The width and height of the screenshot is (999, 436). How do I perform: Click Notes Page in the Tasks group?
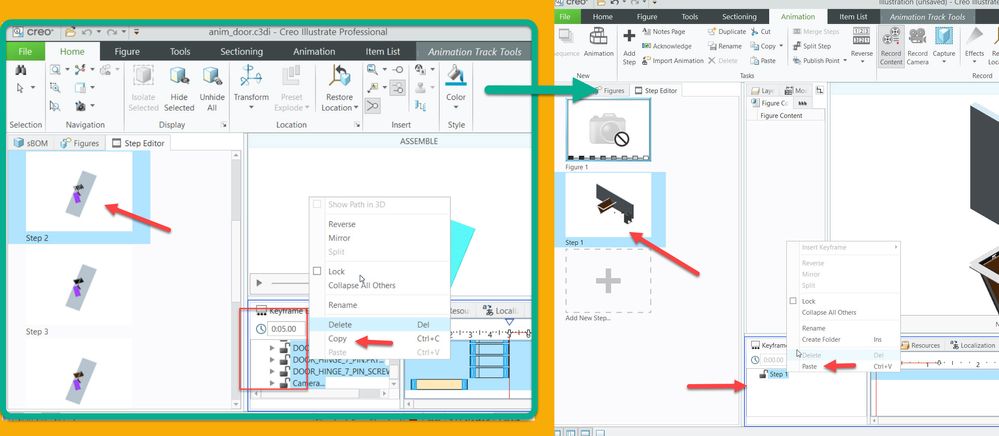[x=663, y=31]
